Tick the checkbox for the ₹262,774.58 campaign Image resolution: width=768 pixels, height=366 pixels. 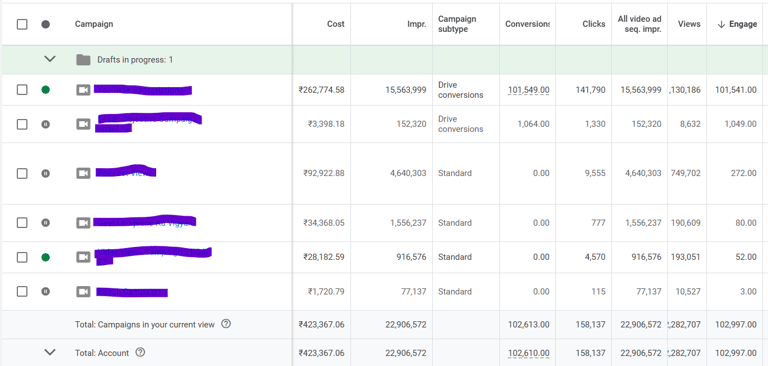(x=22, y=90)
